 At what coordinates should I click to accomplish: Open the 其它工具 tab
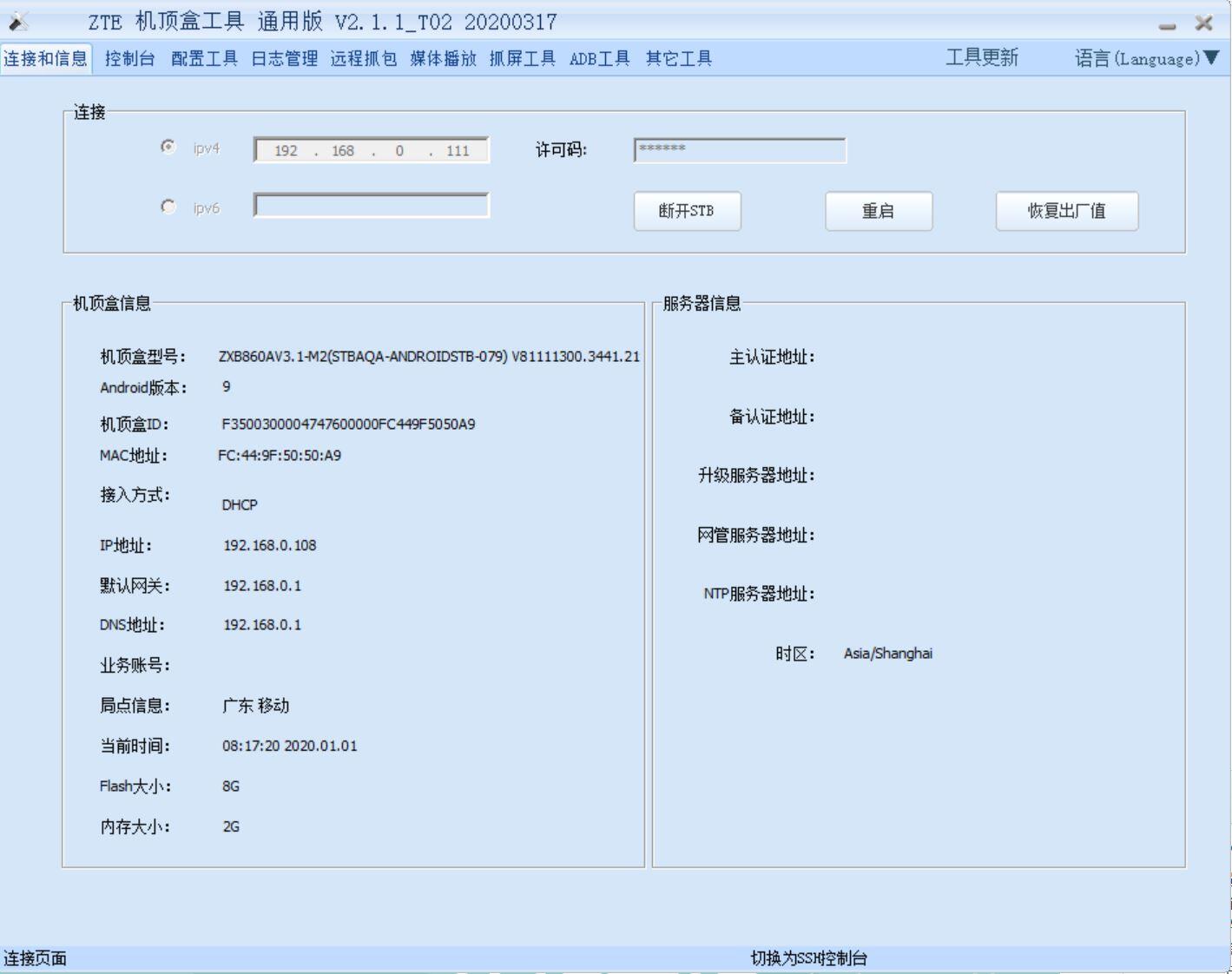click(678, 58)
